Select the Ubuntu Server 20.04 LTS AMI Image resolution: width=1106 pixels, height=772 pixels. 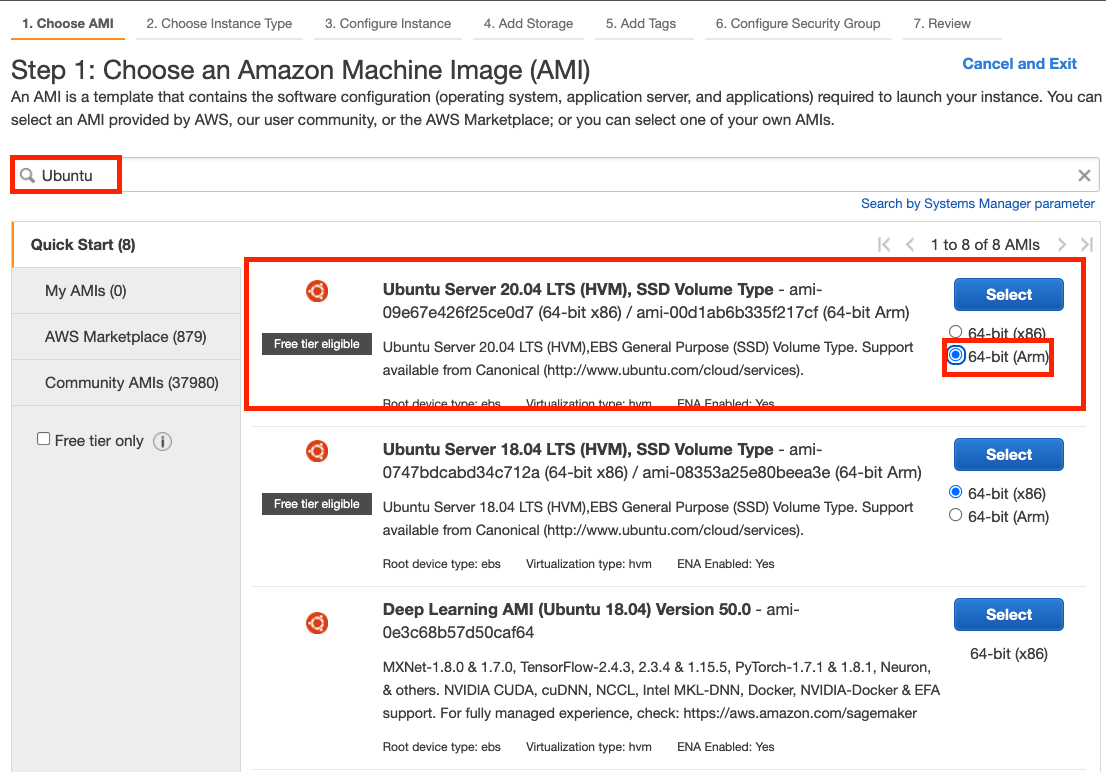1009,294
